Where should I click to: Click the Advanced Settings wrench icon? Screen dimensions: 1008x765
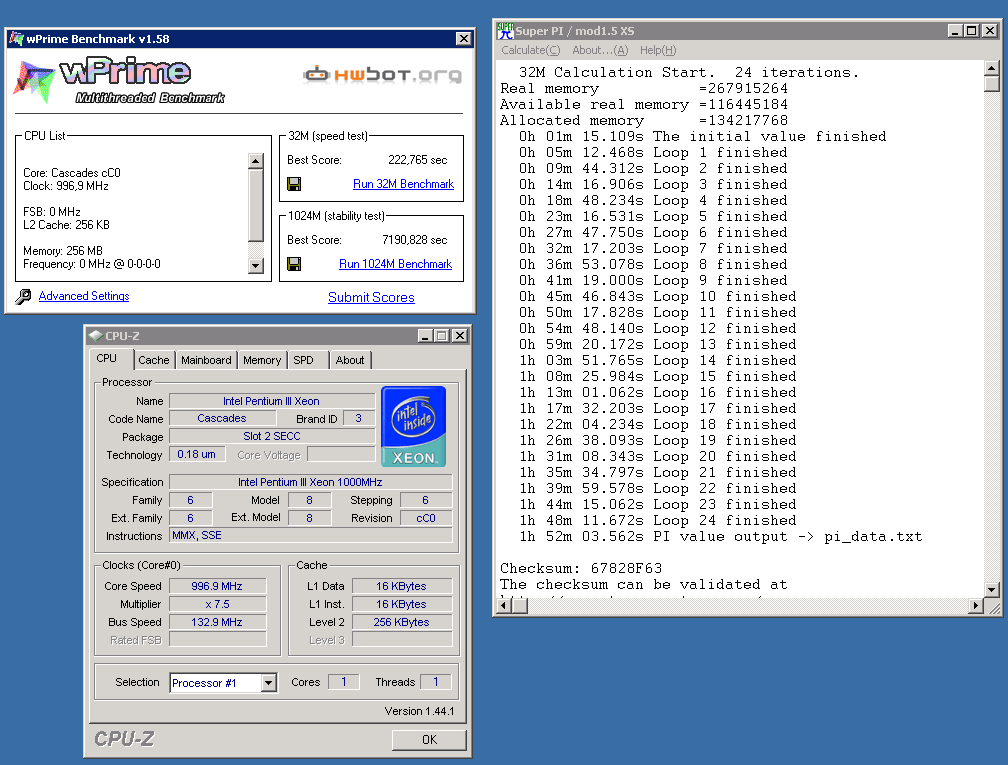[x=23, y=296]
